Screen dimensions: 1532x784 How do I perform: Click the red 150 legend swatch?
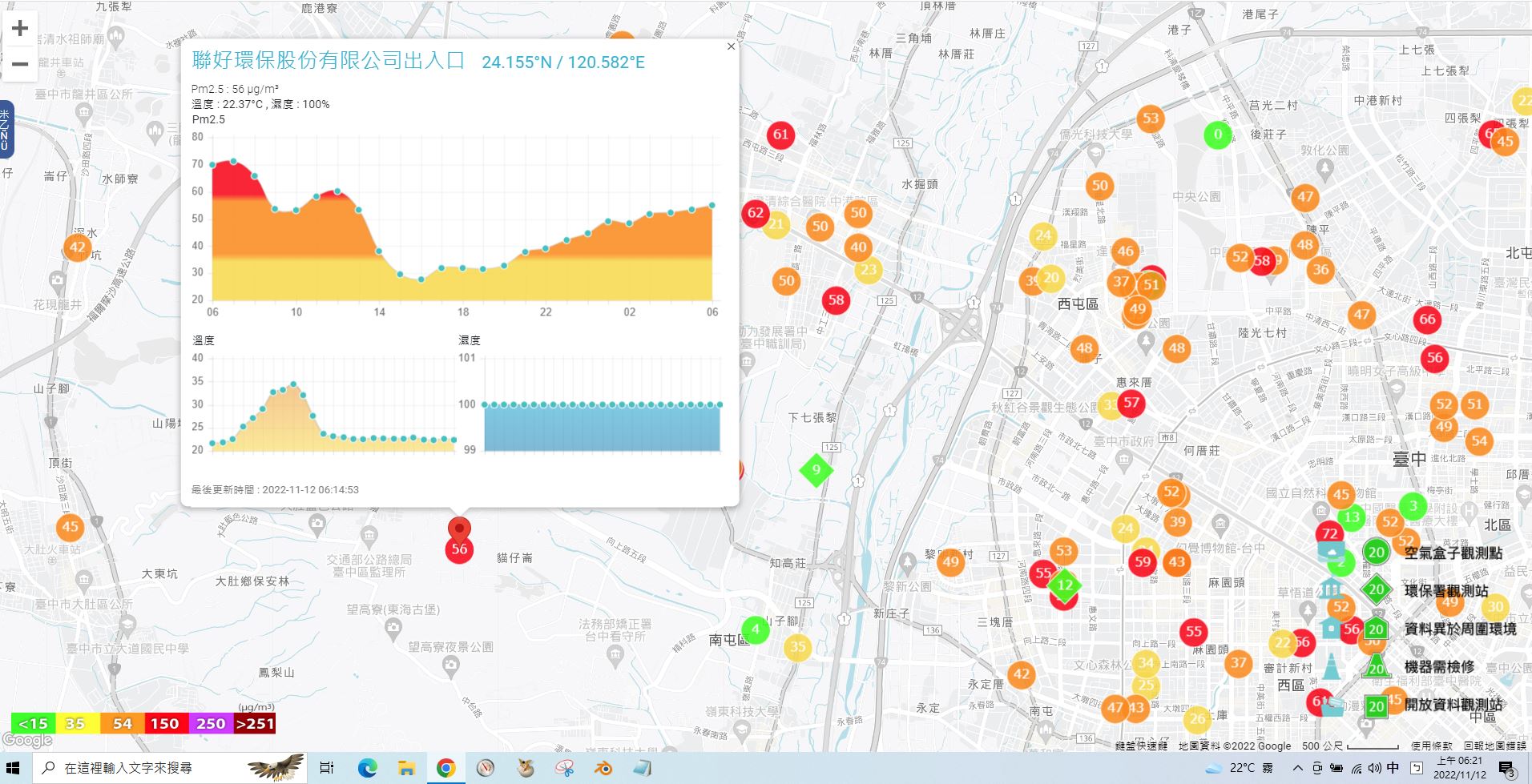(165, 723)
